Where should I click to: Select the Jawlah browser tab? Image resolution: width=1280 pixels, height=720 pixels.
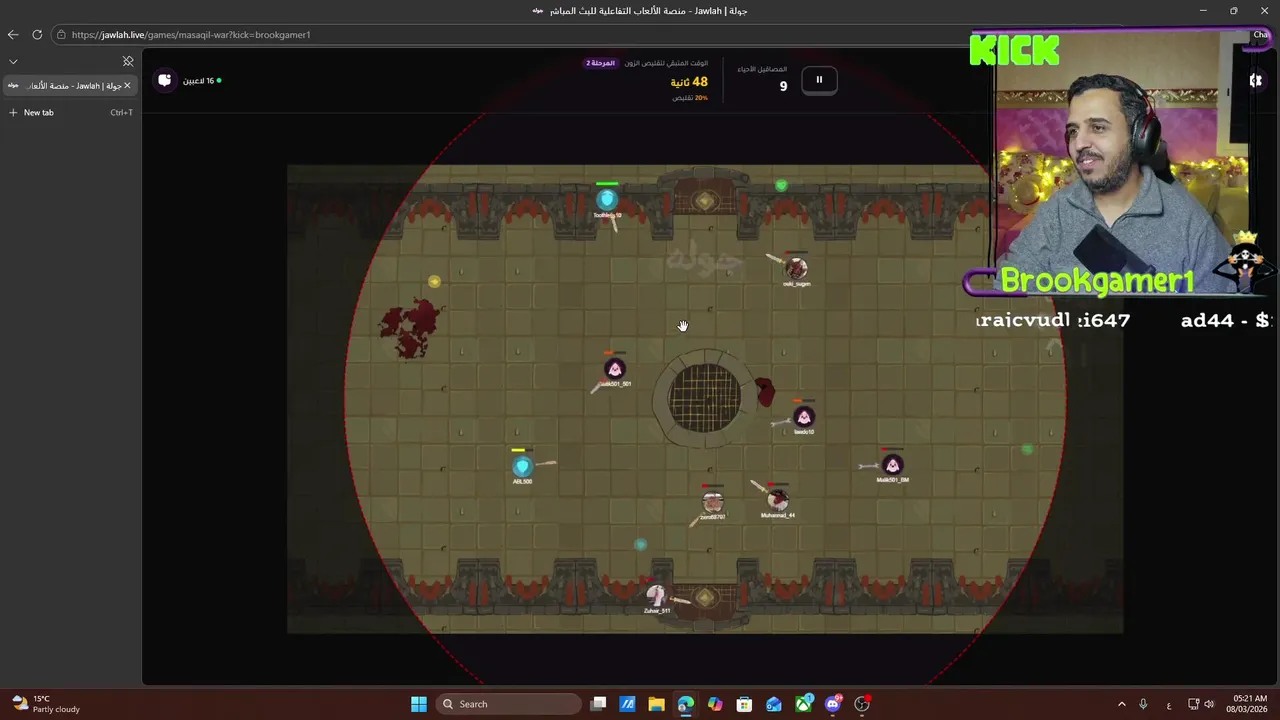[x=70, y=86]
